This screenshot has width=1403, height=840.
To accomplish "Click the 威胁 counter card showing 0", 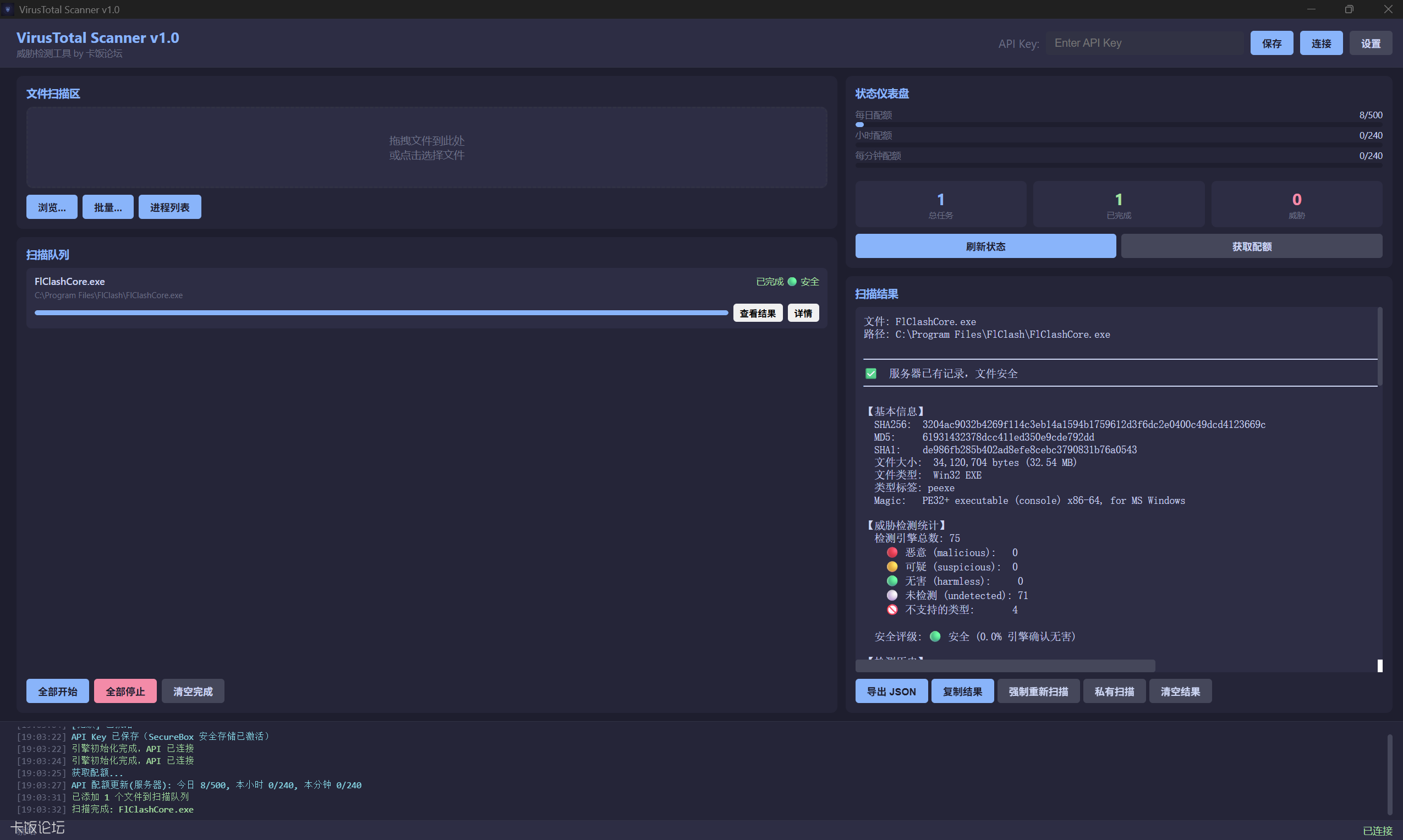I will (x=1296, y=204).
